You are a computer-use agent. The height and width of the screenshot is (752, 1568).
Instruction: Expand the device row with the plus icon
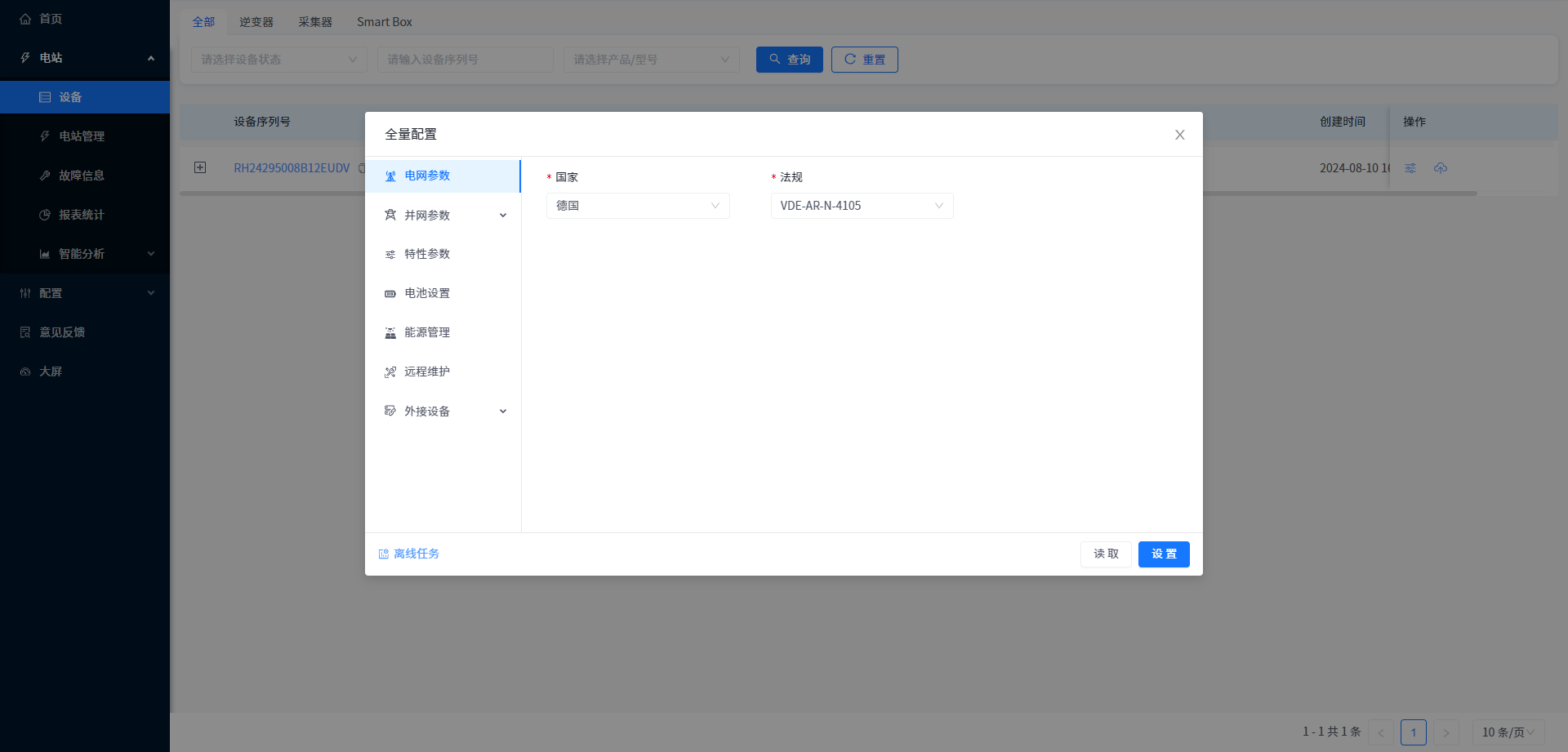click(200, 167)
